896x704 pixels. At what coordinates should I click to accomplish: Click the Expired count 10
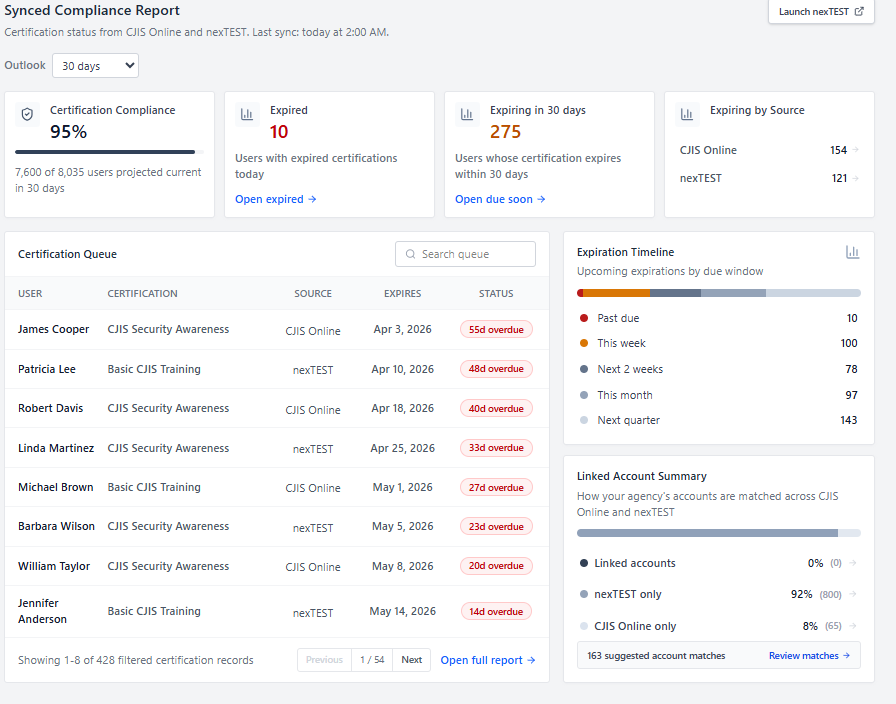[x=279, y=132]
